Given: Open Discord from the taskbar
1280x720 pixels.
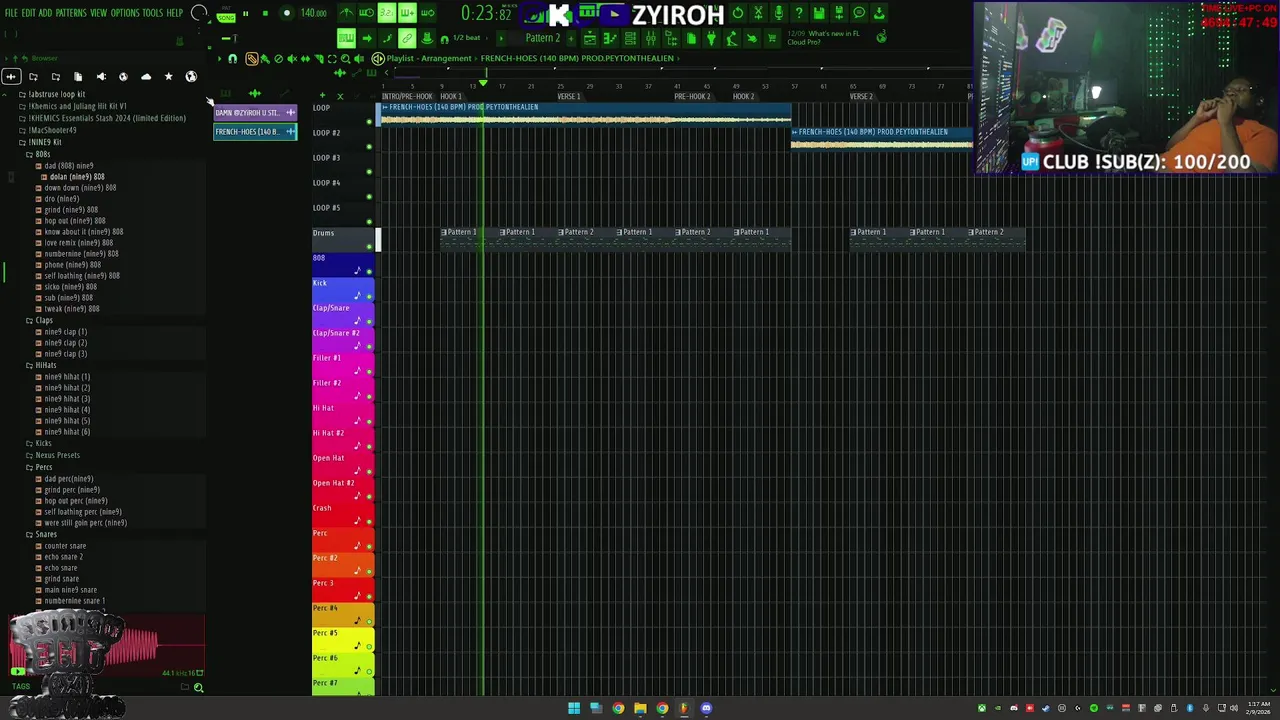Looking at the screenshot, I should point(706,708).
